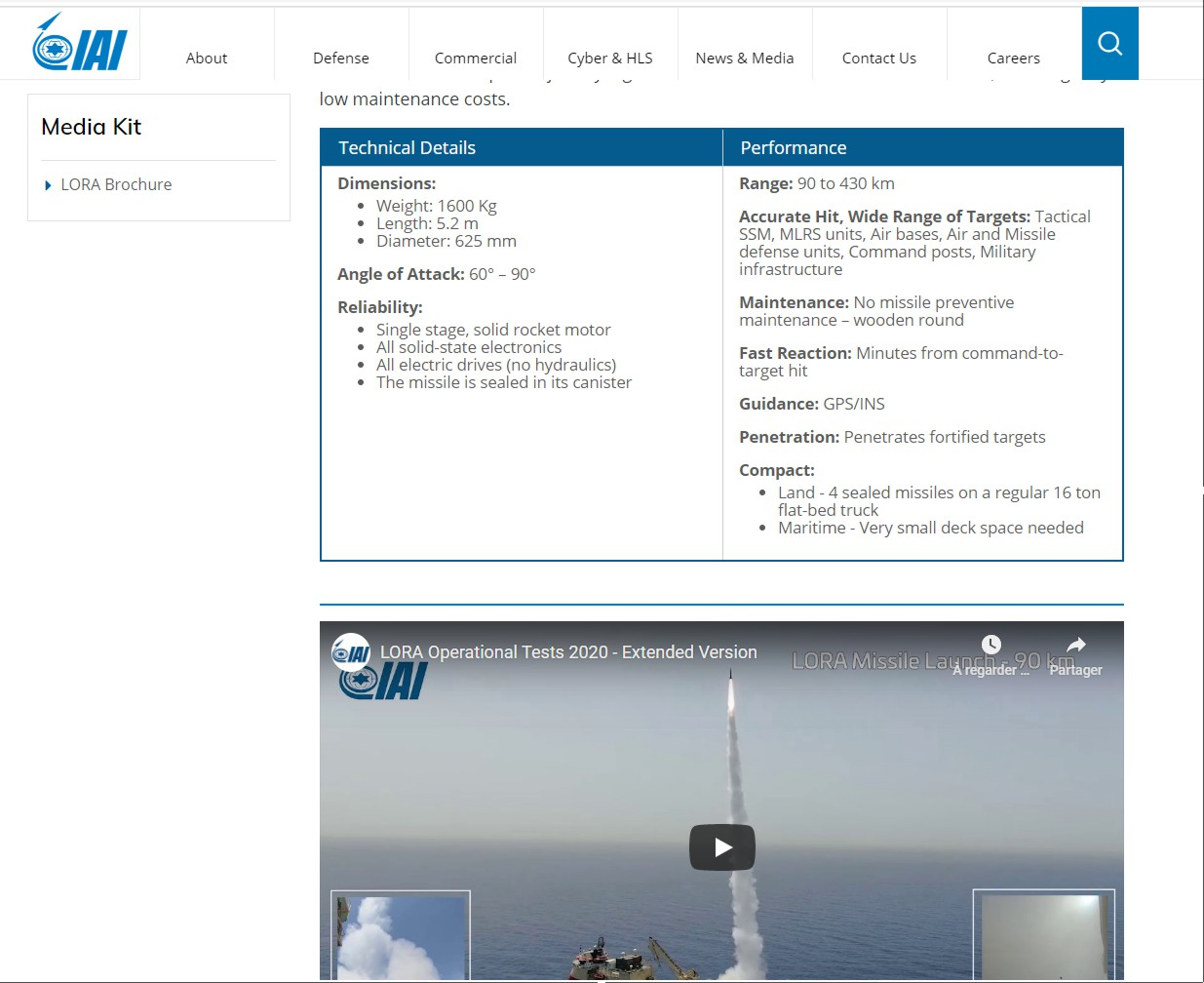
Task: Click the 'Range: 90 to 430 km' text
Action: 817,183
